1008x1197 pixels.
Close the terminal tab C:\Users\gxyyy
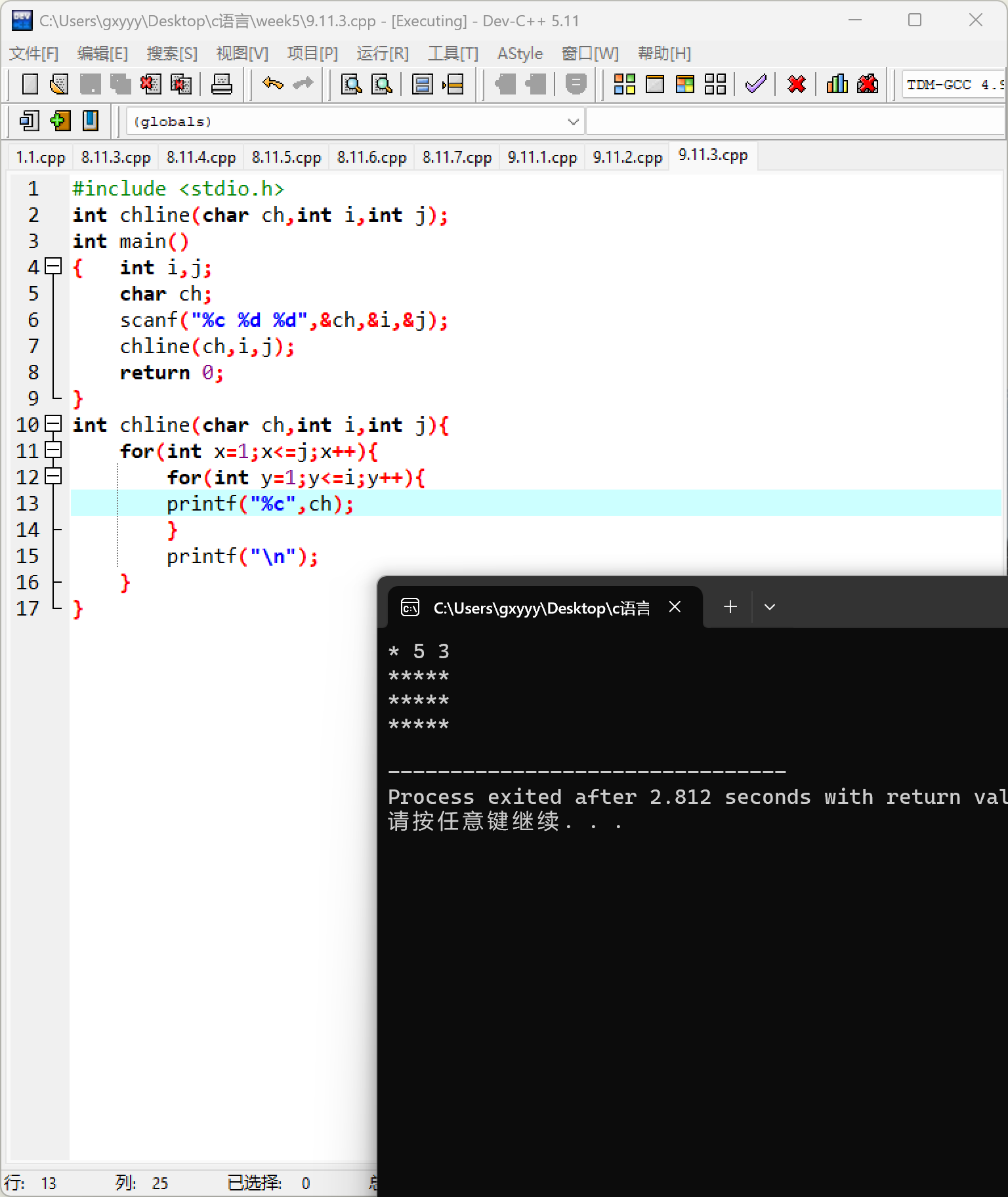[x=675, y=607]
